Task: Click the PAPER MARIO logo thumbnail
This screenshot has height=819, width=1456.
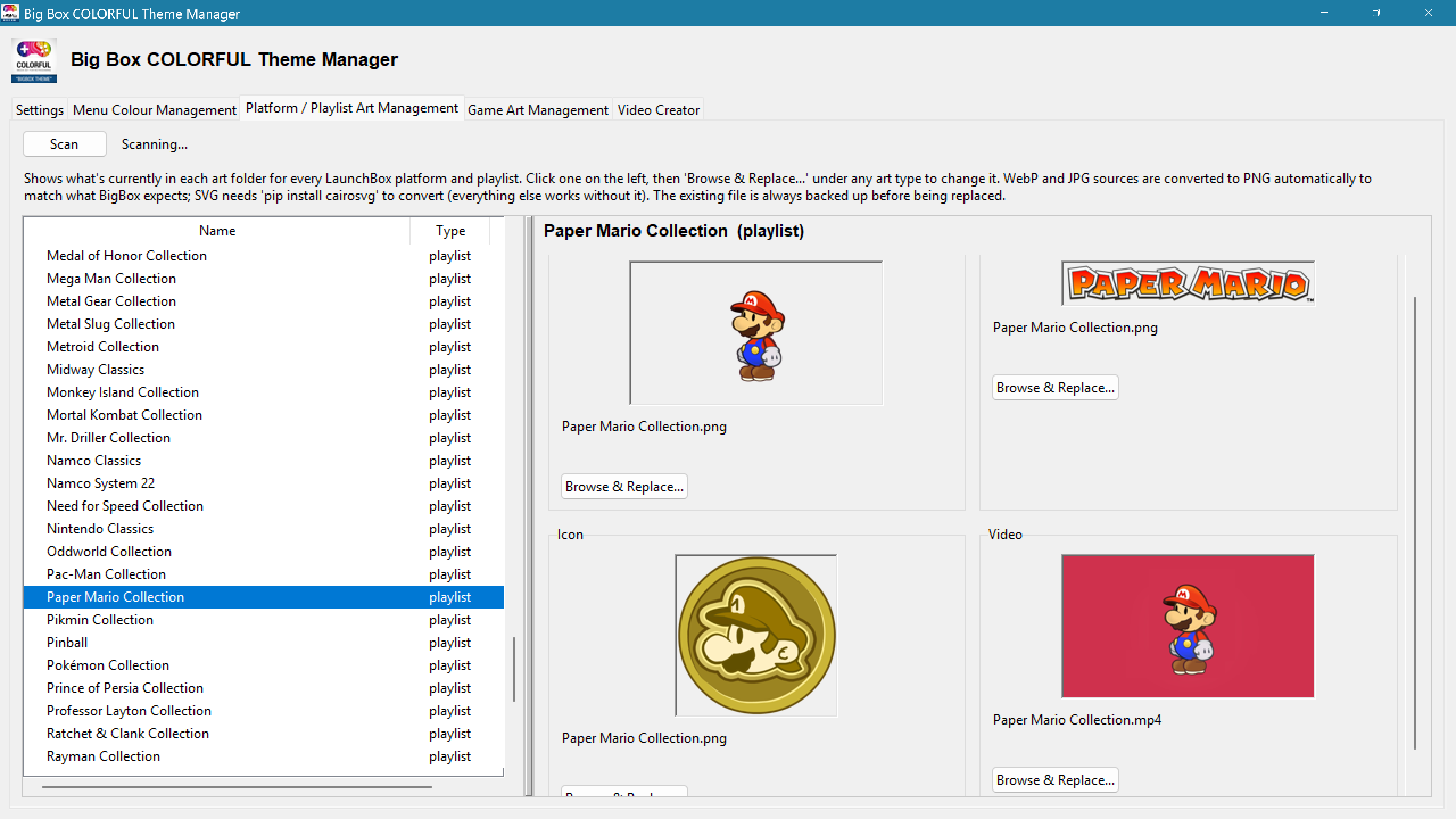Action: coord(1188,283)
